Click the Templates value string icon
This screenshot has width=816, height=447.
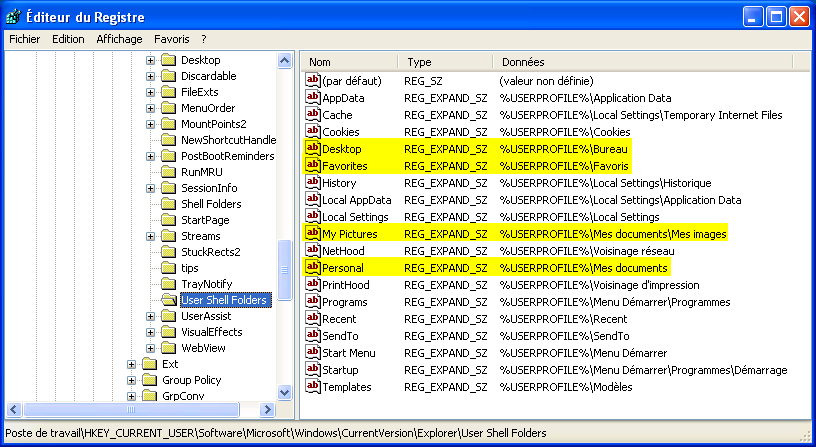[x=312, y=386]
